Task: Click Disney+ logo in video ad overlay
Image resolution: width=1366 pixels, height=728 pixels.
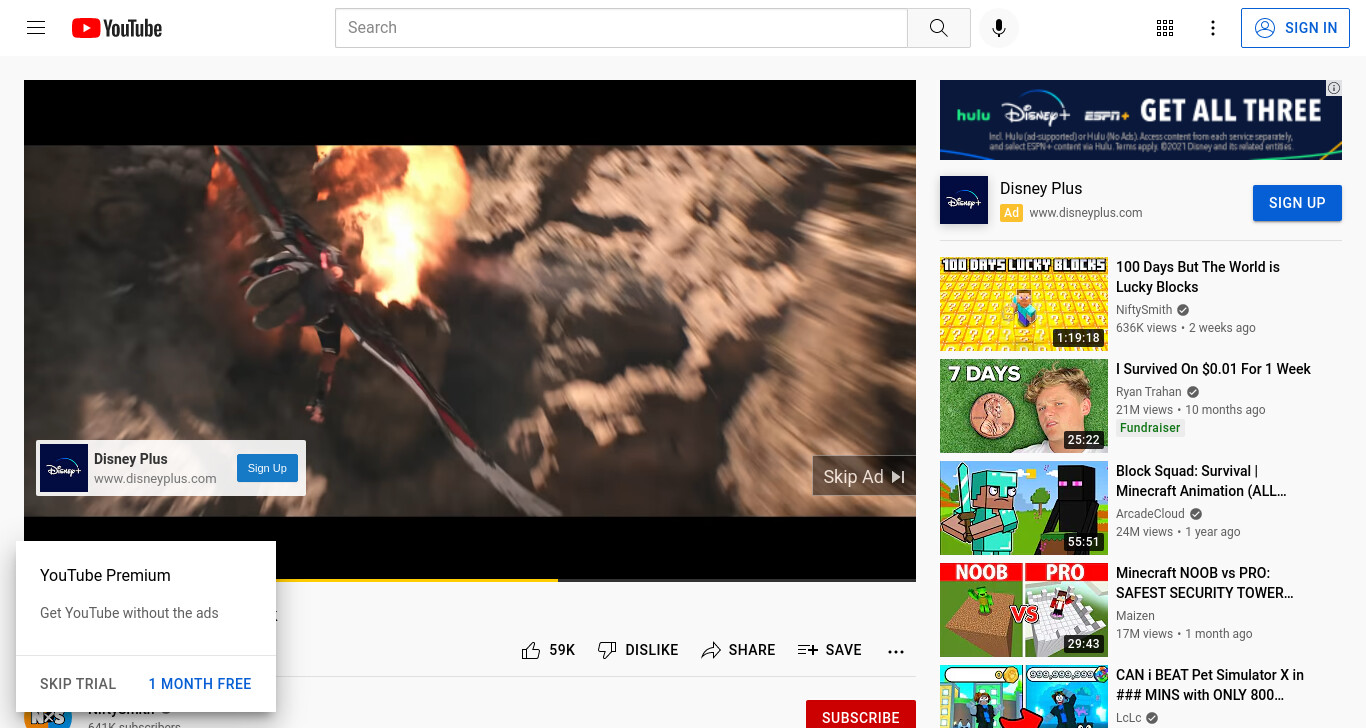Action: 64,468
